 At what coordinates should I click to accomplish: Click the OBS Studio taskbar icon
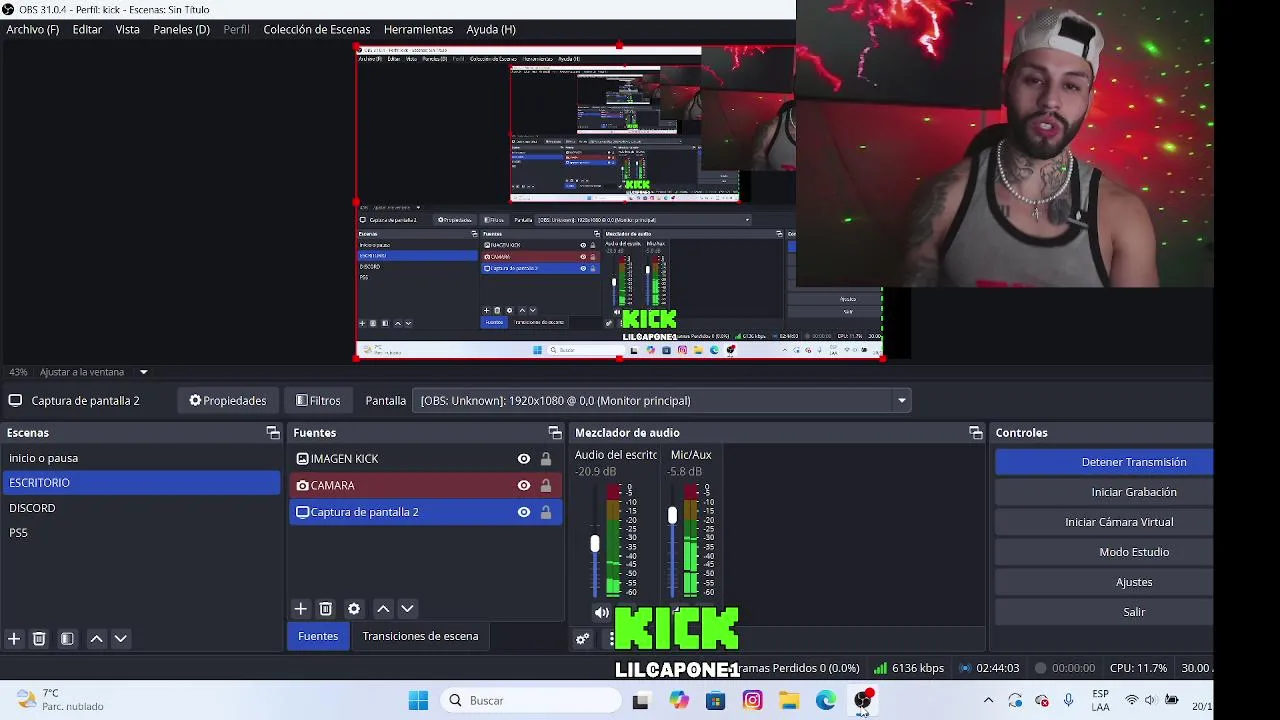(x=863, y=701)
